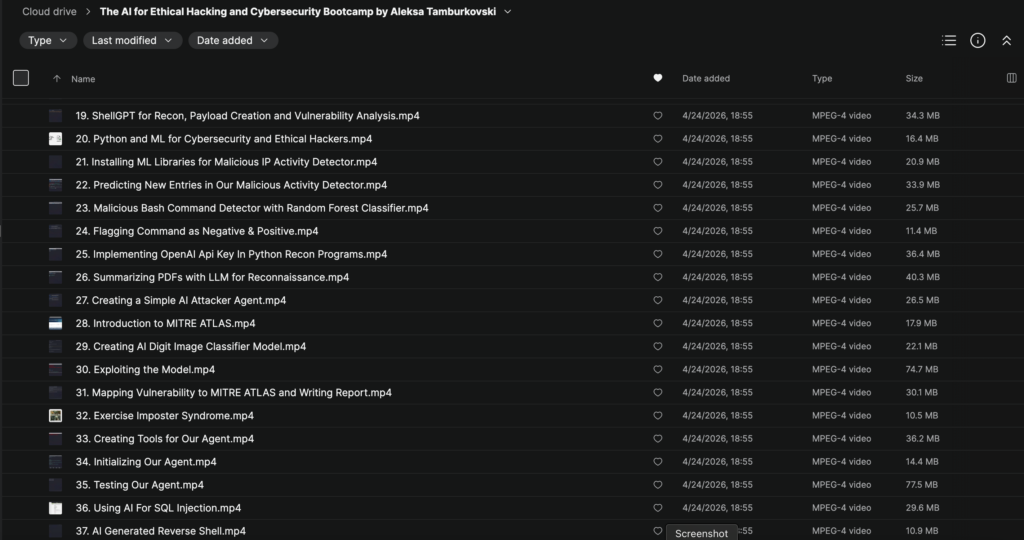The height and width of the screenshot is (540, 1024).
Task: Open the Type filter dropdown
Action: click(x=48, y=41)
